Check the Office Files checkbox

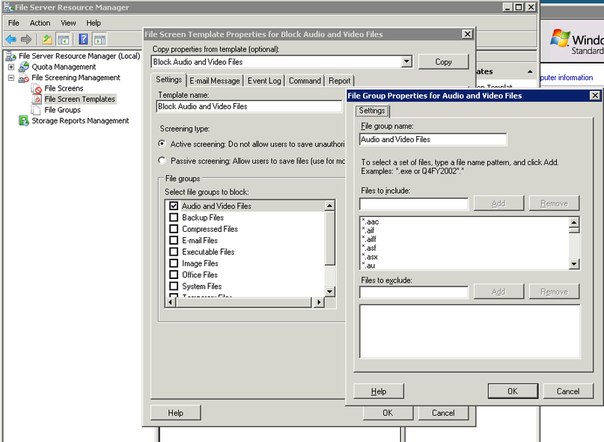(174, 275)
